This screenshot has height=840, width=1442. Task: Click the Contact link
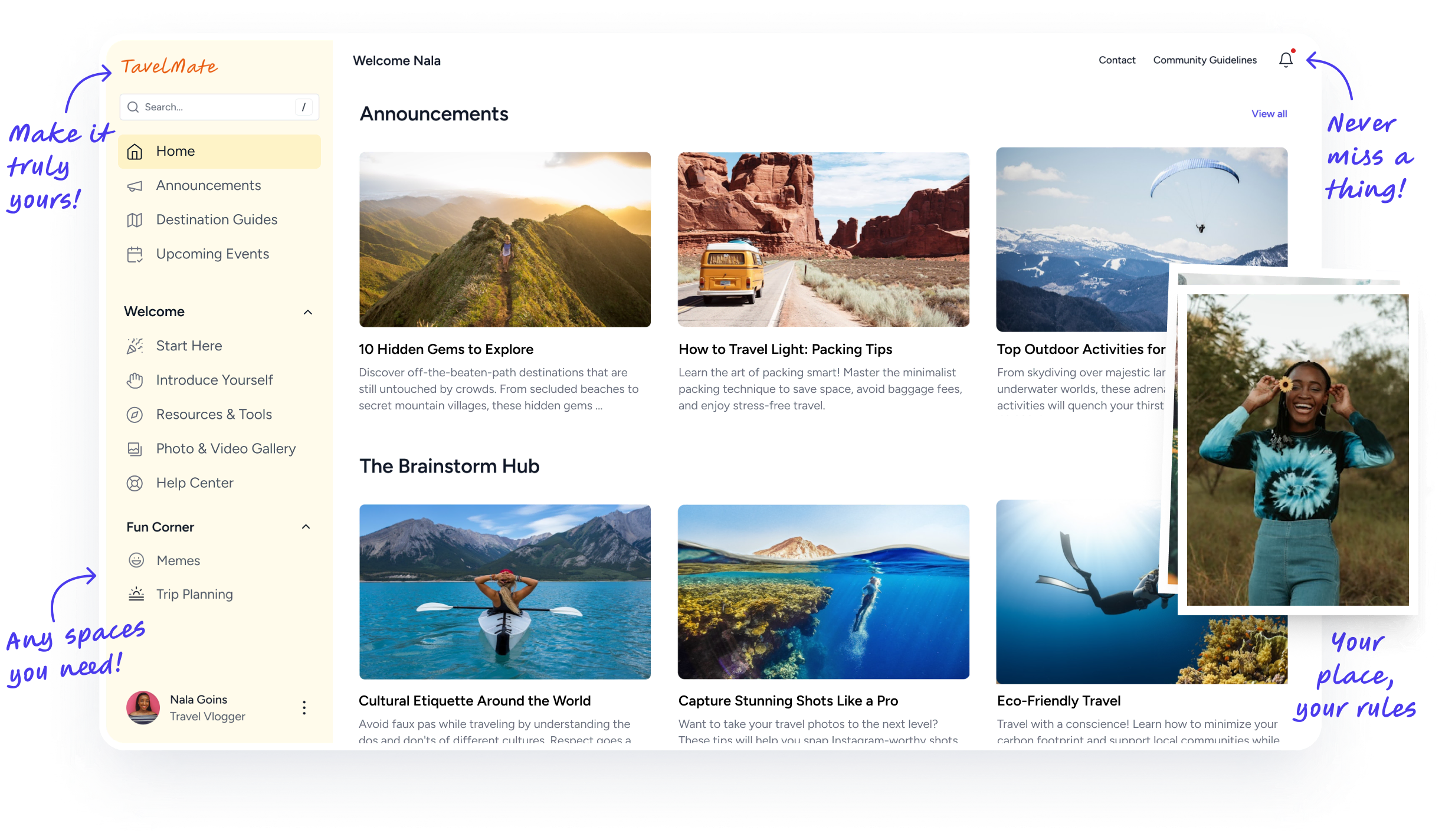1116,60
